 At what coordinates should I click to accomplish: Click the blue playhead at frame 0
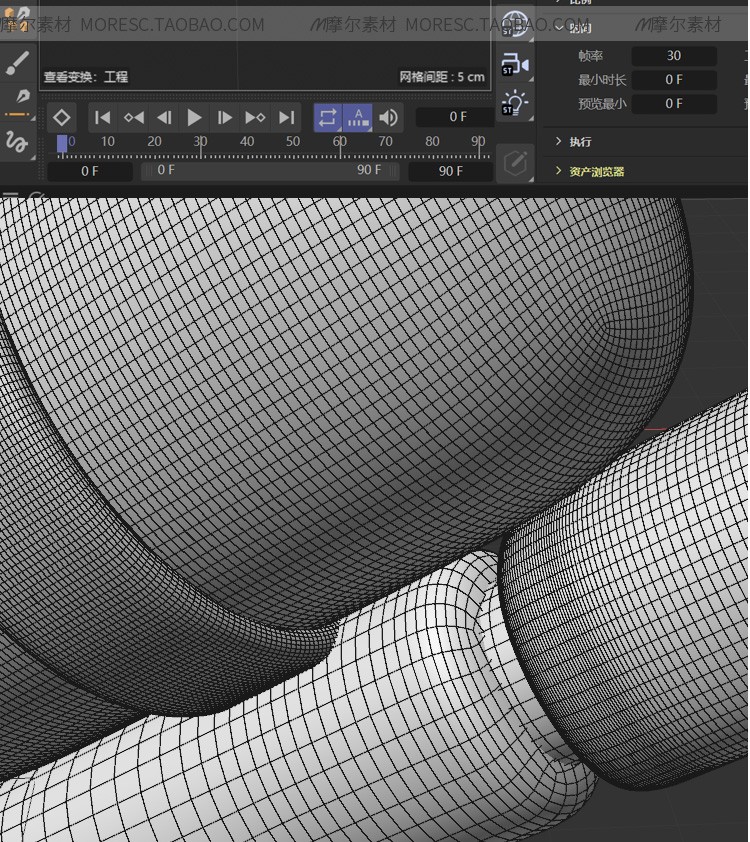point(62,144)
